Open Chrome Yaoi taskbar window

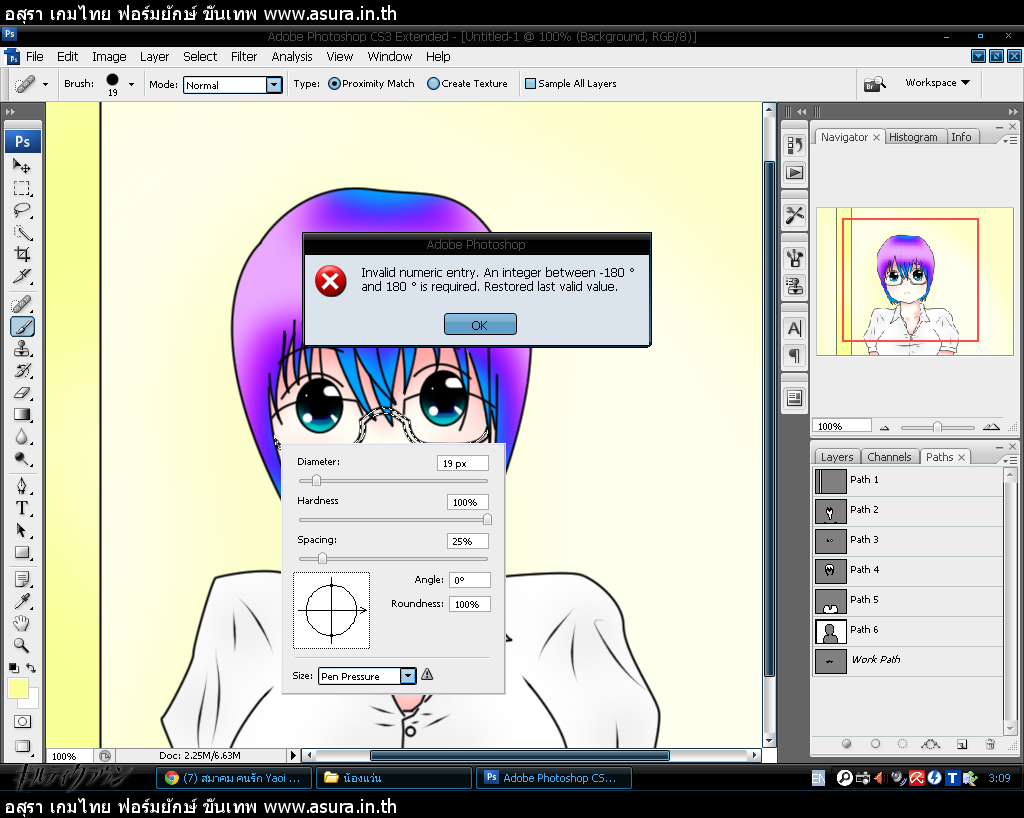click(234, 778)
